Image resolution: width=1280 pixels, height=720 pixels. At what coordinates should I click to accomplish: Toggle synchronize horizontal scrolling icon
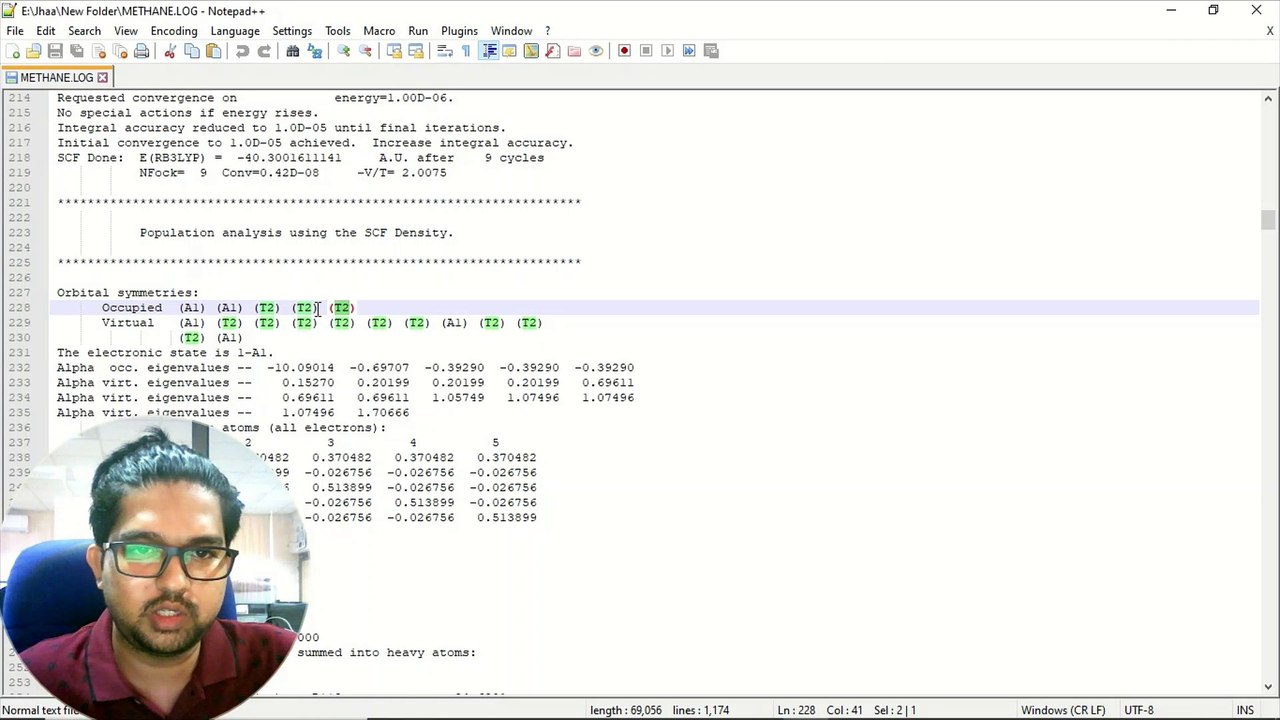pos(416,51)
